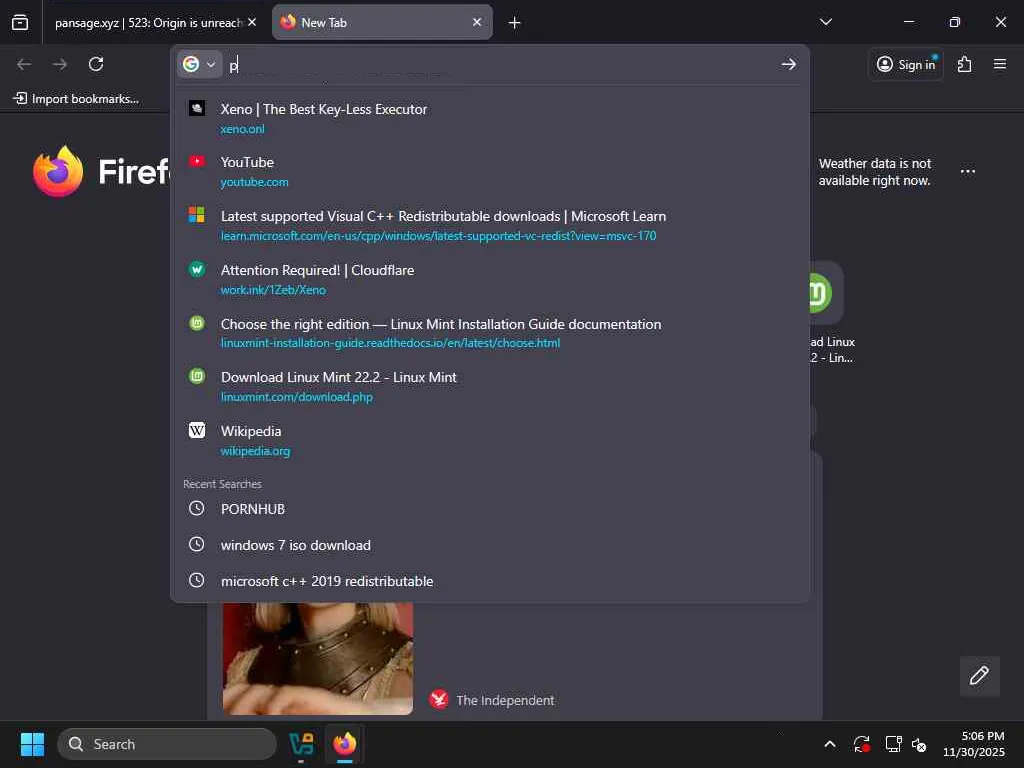Open work.ink/1Zeb/Xeno URL
This screenshot has width=1024, height=768.
pos(273,290)
